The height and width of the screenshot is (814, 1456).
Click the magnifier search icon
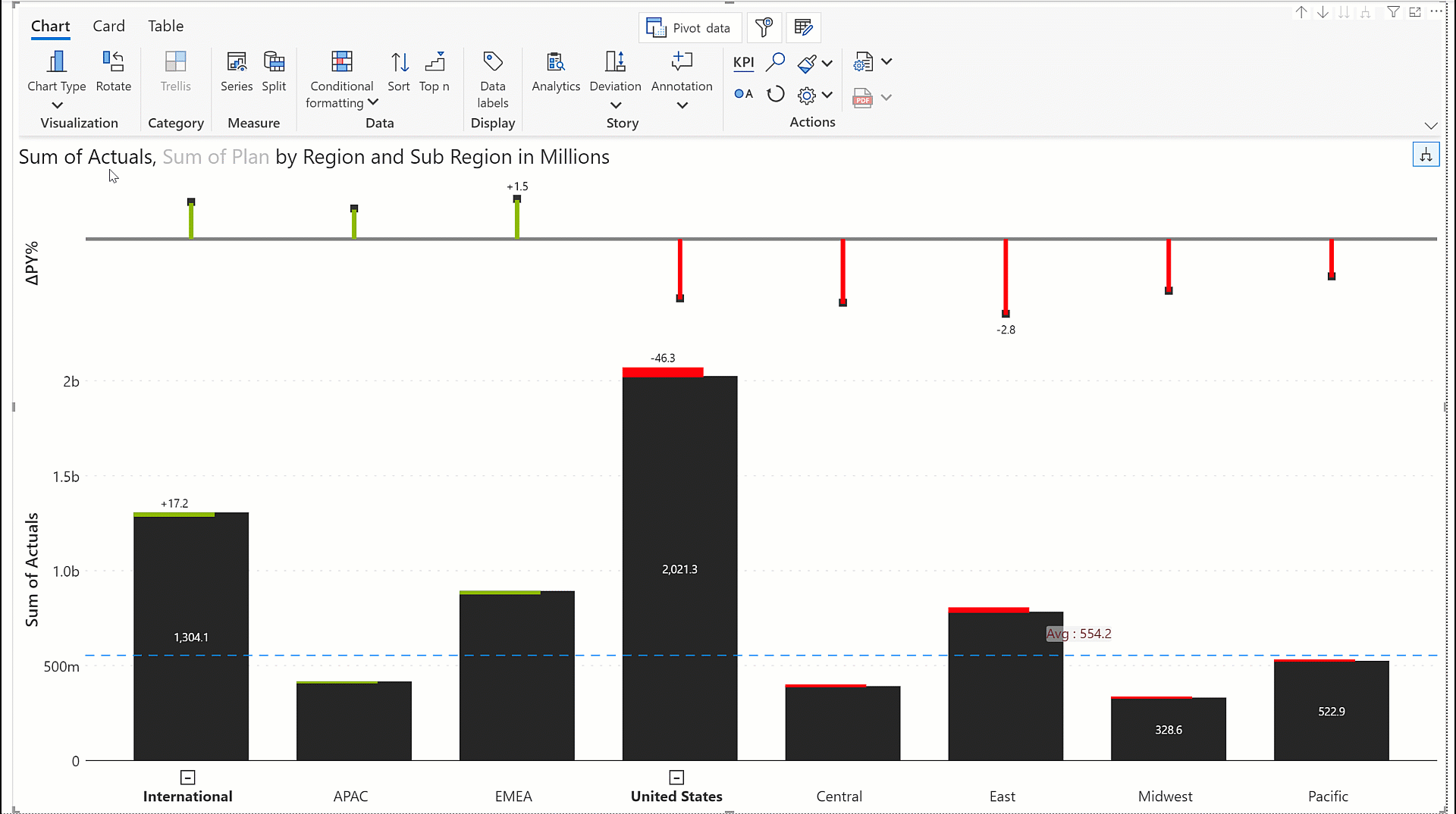775,62
